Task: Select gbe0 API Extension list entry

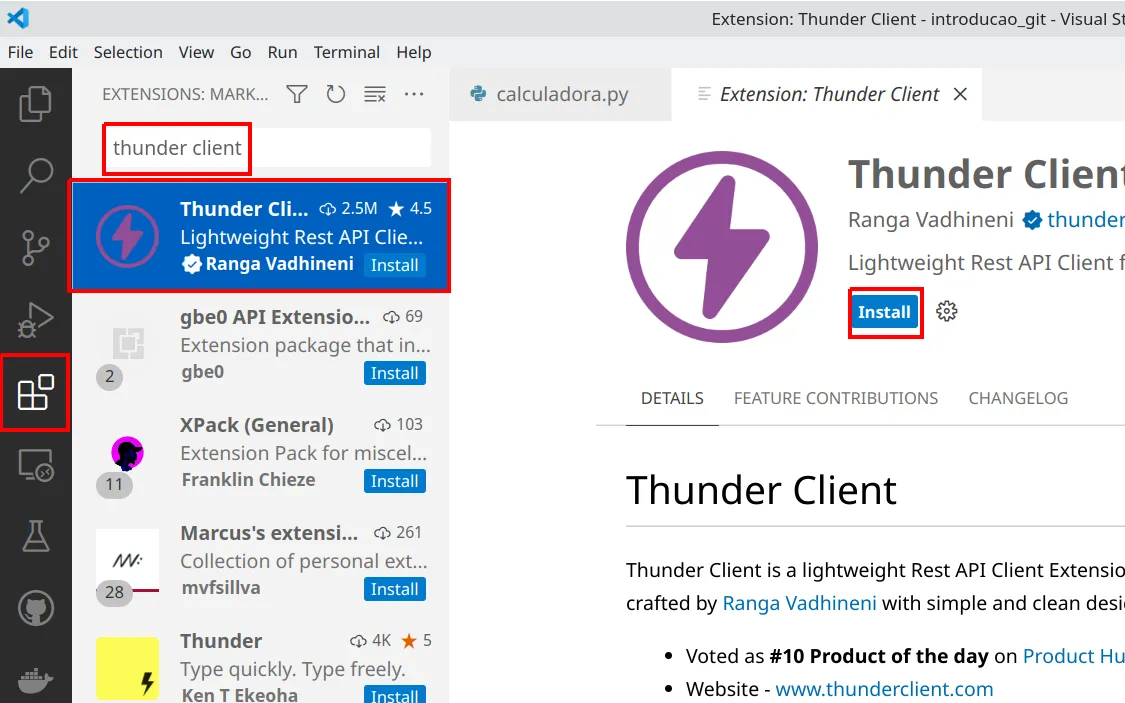Action: (260, 344)
